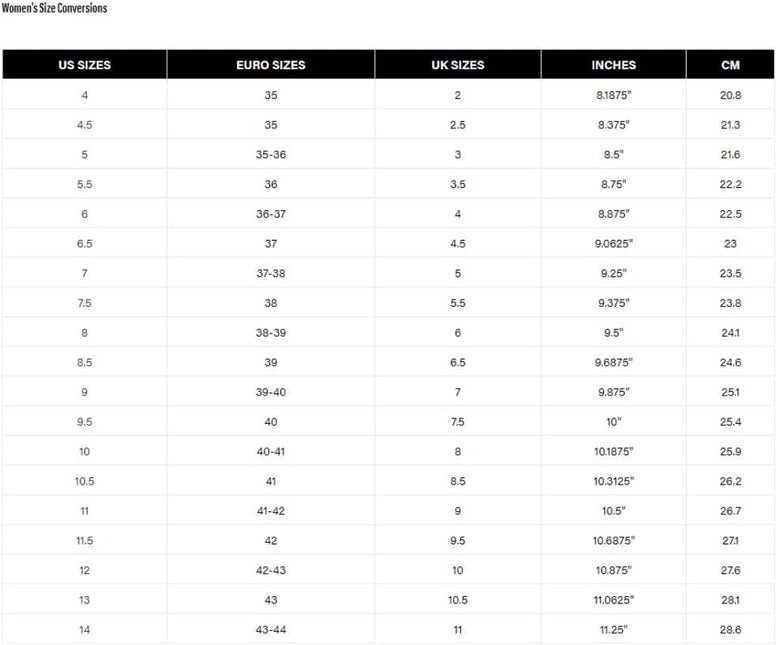Click the 9.6875" inches cell

click(614, 362)
